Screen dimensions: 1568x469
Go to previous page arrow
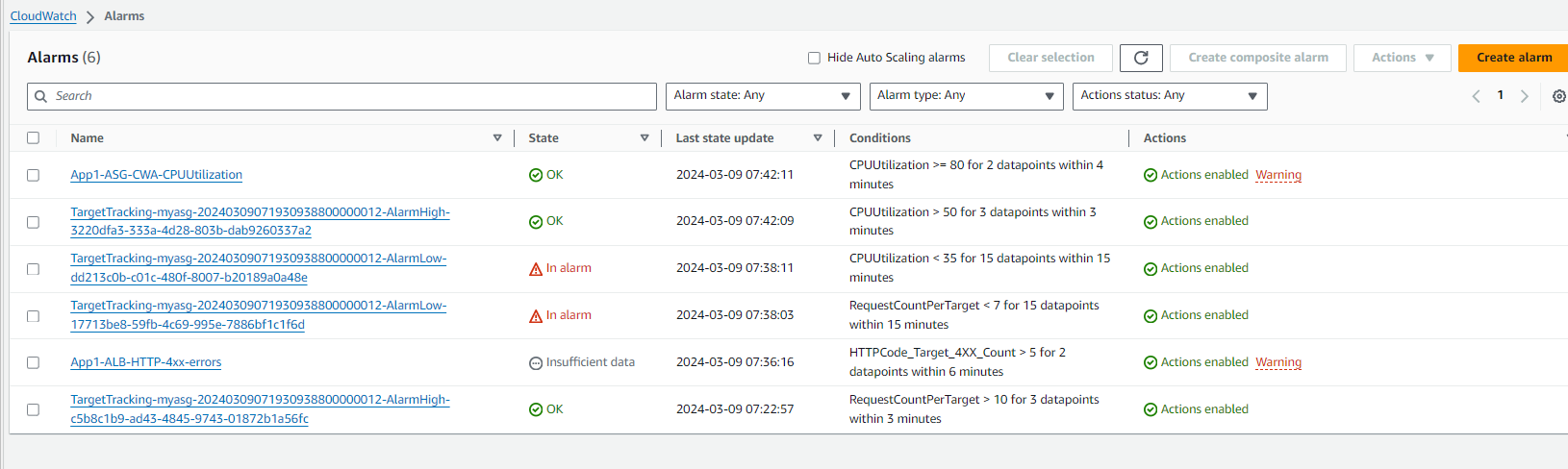[1476, 96]
